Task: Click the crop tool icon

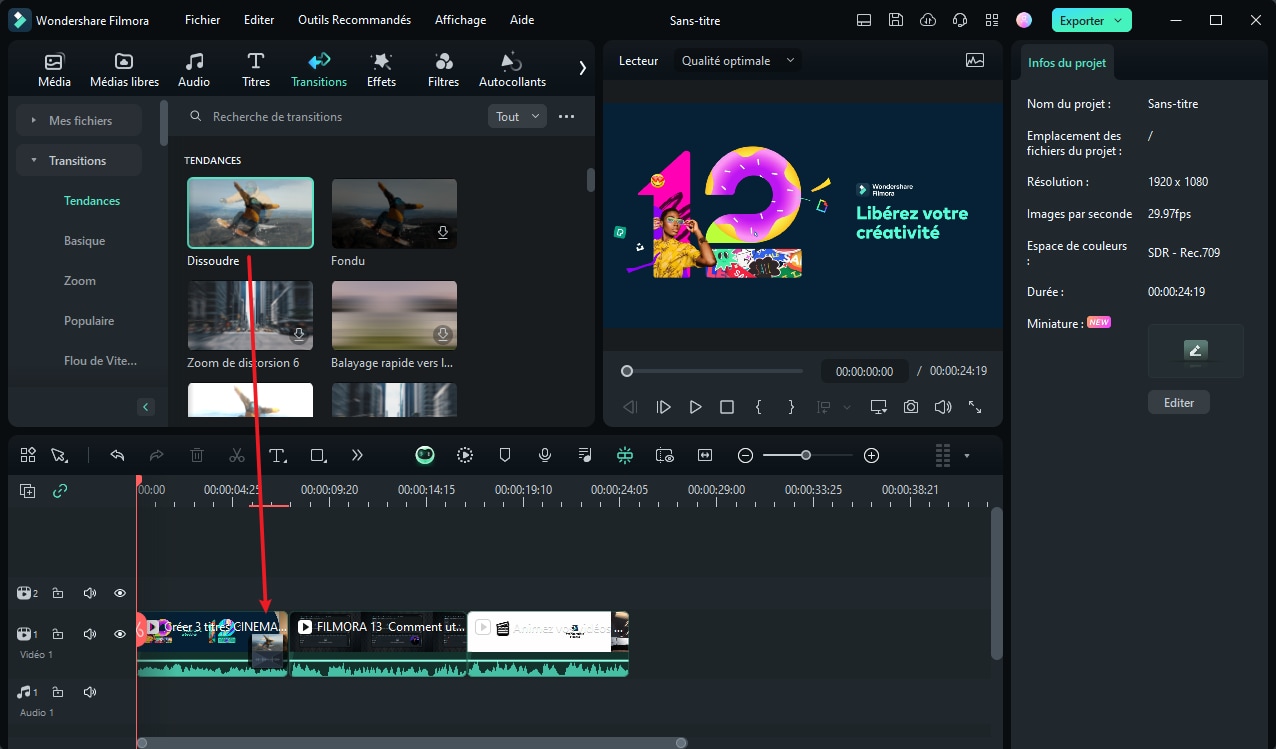Action: coord(318,455)
